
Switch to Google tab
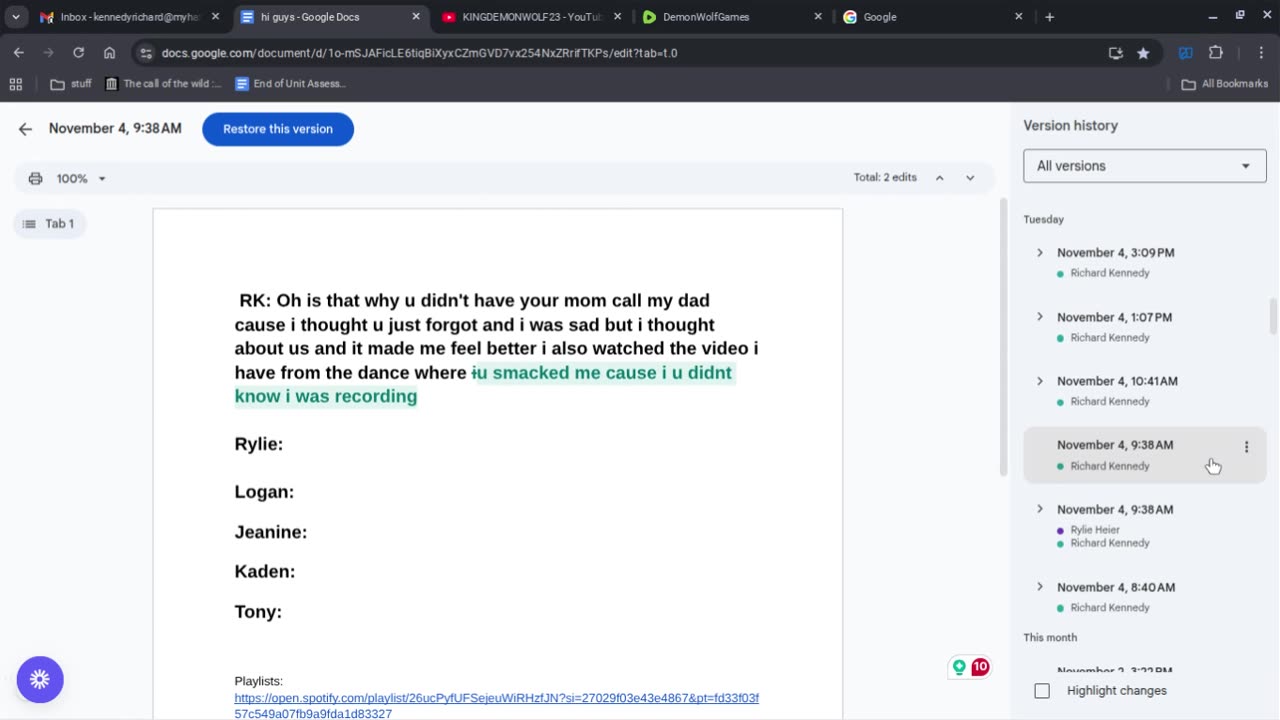(930, 17)
